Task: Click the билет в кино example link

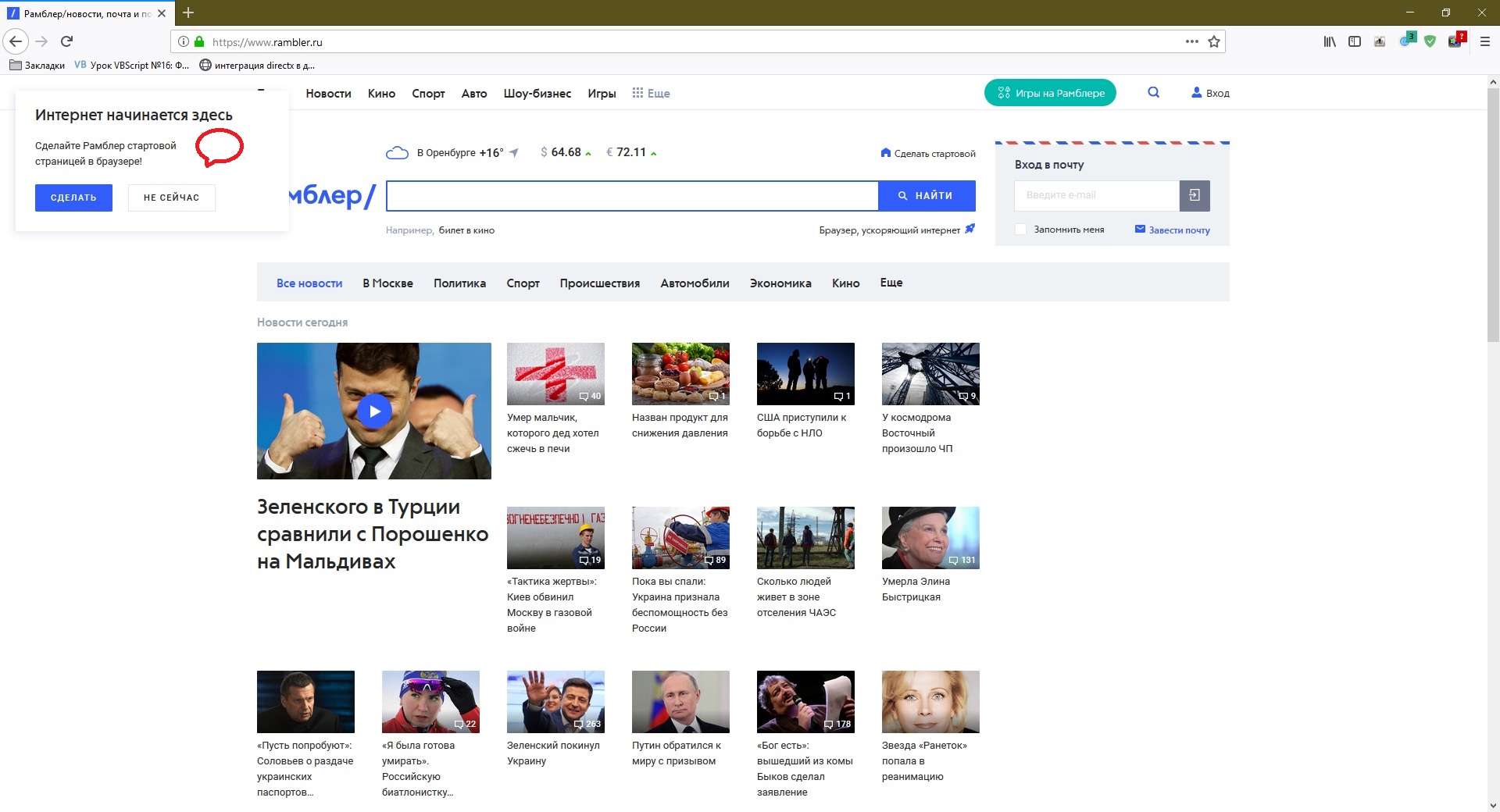Action: pyautogui.click(x=466, y=230)
